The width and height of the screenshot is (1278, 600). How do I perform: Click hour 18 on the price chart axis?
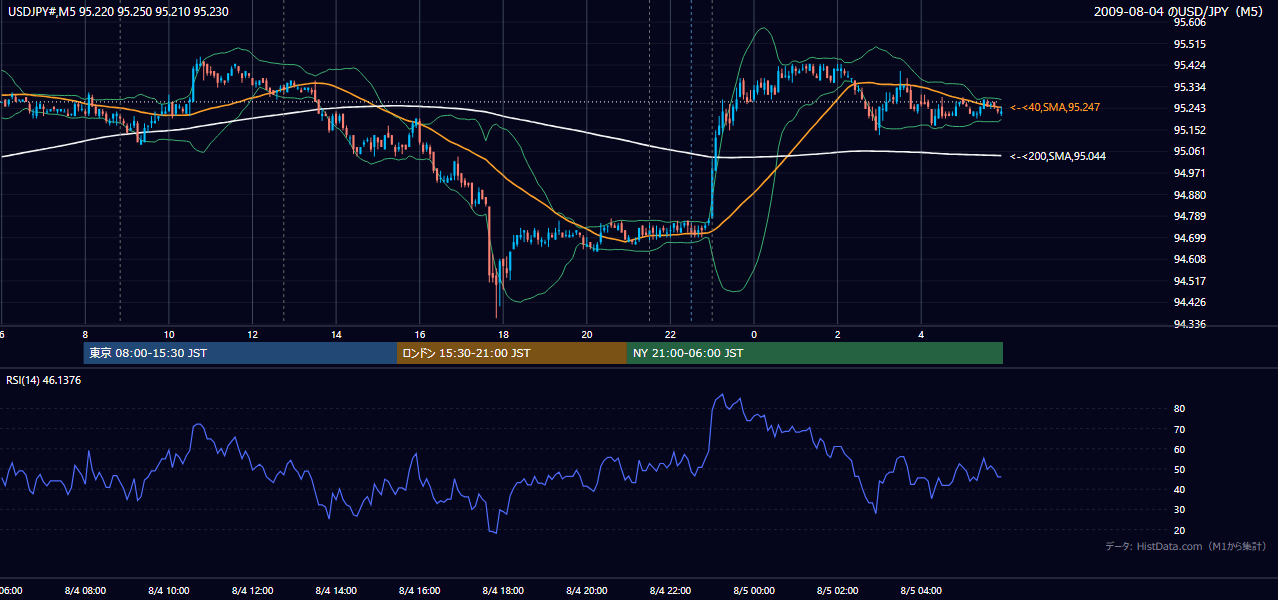pos(503,334)
